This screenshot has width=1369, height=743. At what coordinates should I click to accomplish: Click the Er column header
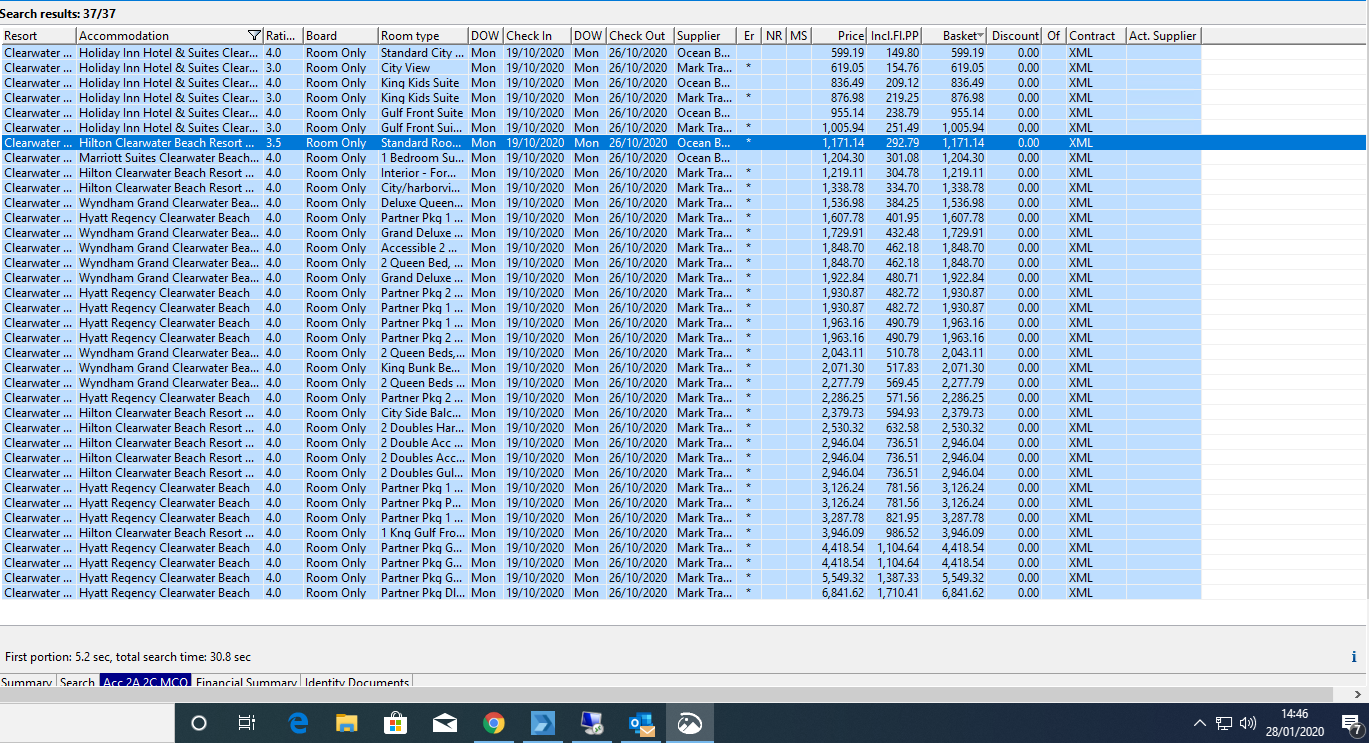(x=749, y=36)
